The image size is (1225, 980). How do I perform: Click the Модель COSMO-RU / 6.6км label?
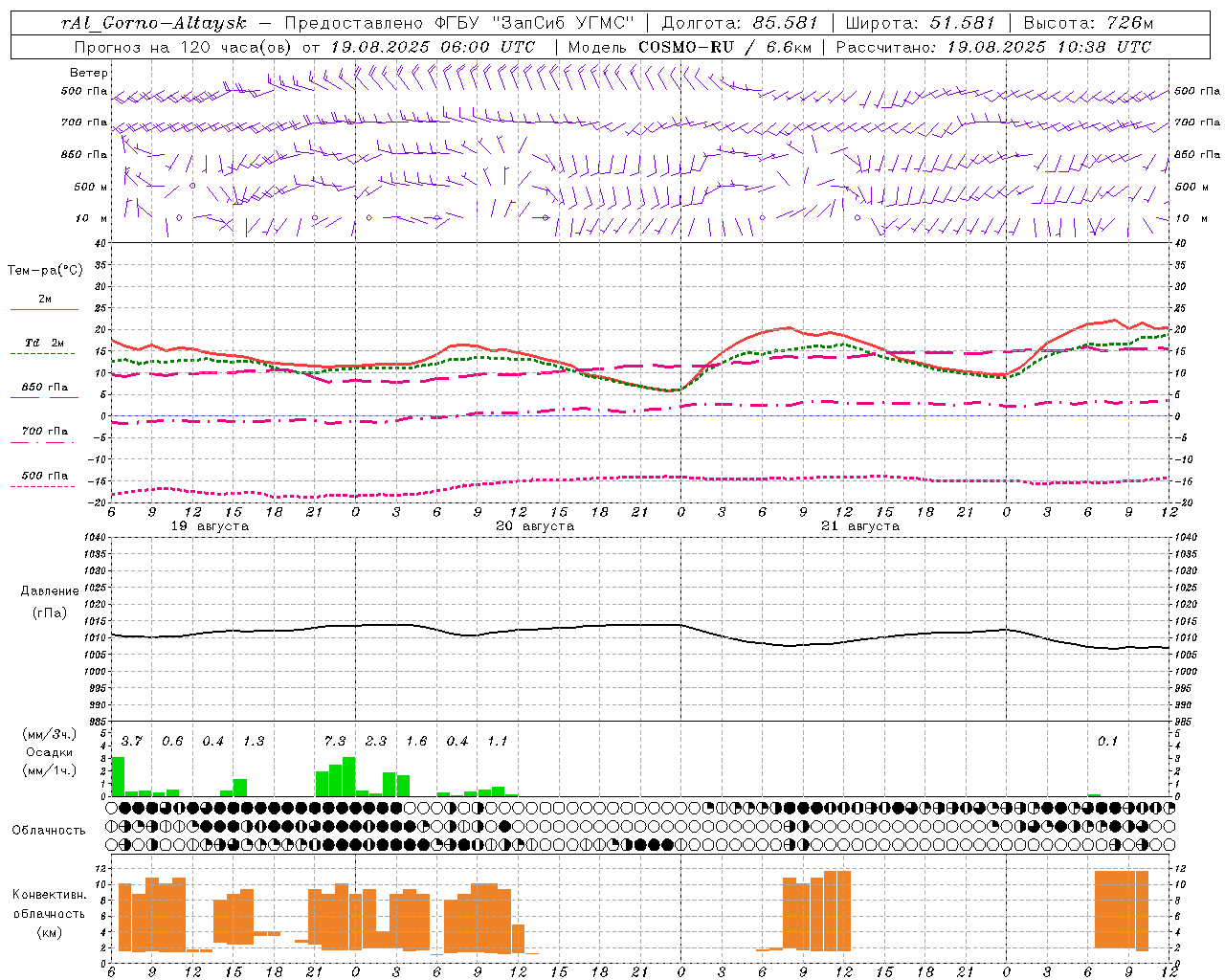pyautogui.click(x=689, y=47)
